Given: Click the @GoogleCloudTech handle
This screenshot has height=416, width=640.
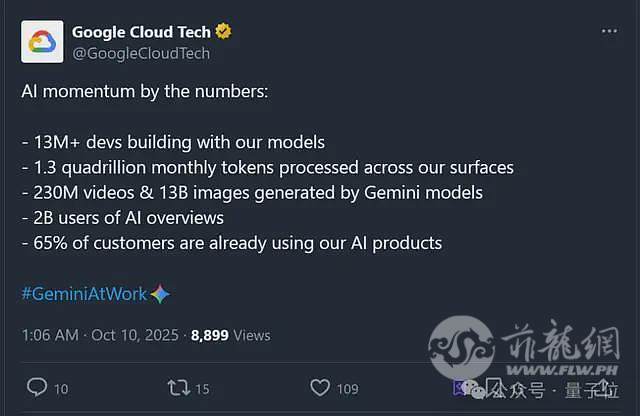Looking at the screenshot, I should (140, 54).
